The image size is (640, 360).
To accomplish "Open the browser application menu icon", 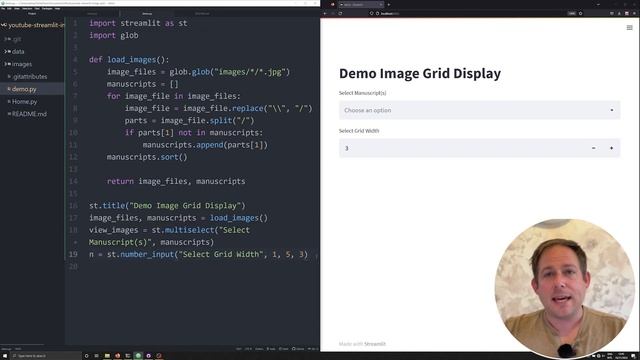I will pyautogui.click(x=634, y=13).
